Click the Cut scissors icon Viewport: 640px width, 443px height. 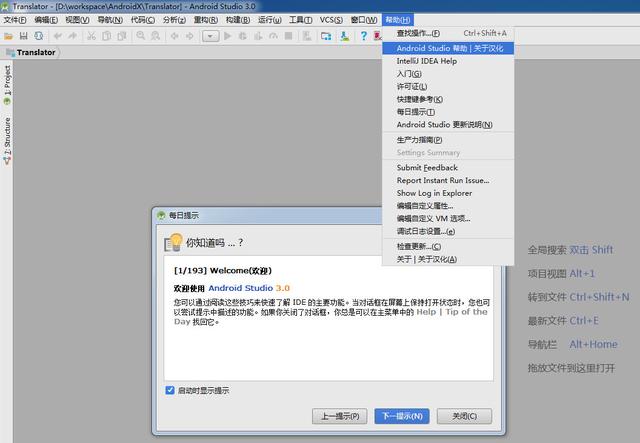tap(91, 36)
